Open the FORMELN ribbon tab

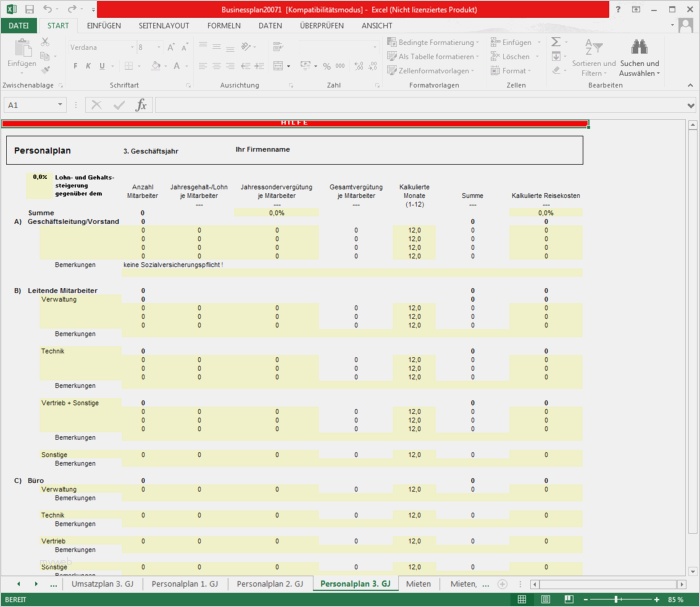223,25
